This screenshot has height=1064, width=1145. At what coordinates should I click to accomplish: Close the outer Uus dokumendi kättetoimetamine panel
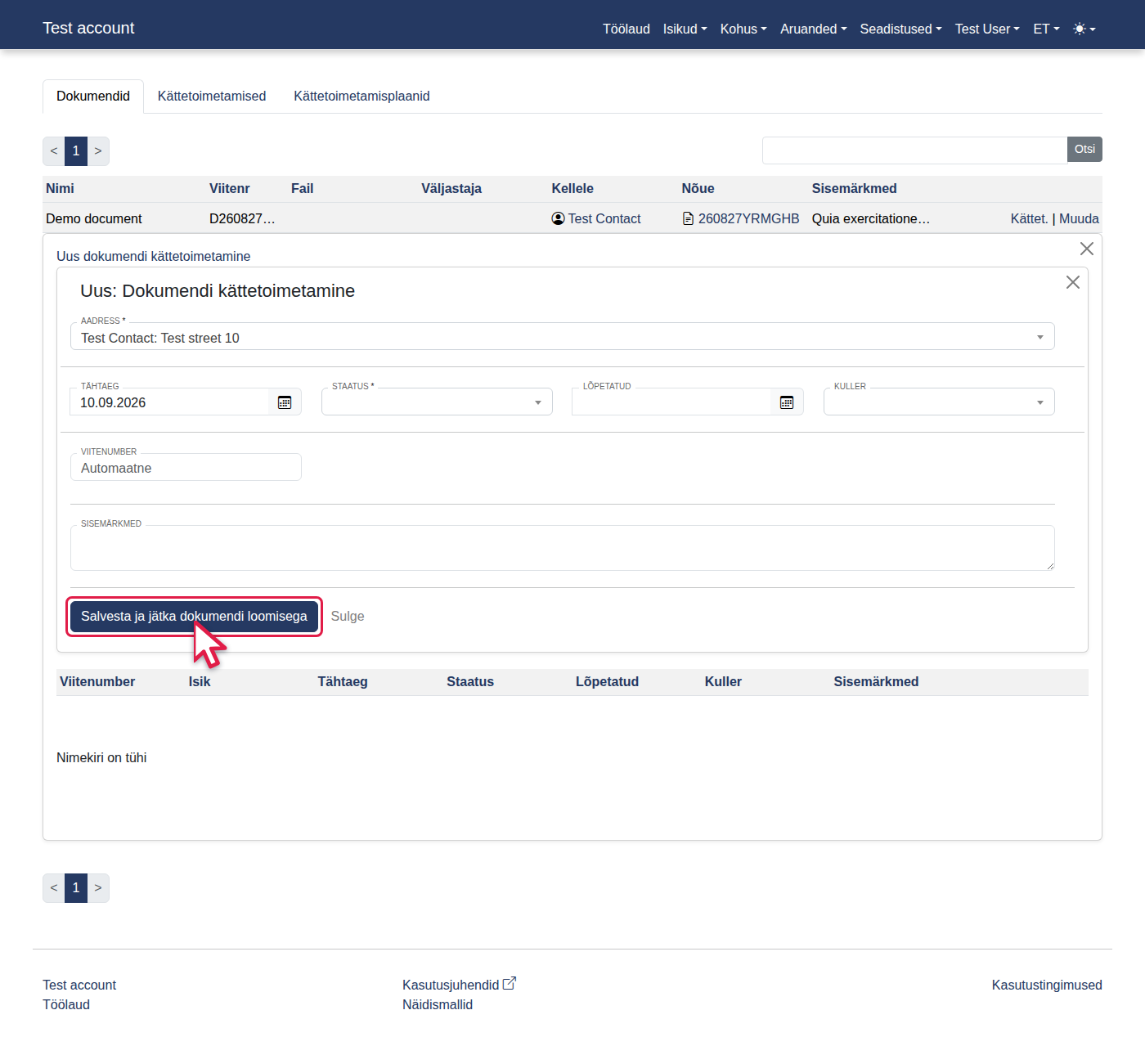click(1087, 249)
